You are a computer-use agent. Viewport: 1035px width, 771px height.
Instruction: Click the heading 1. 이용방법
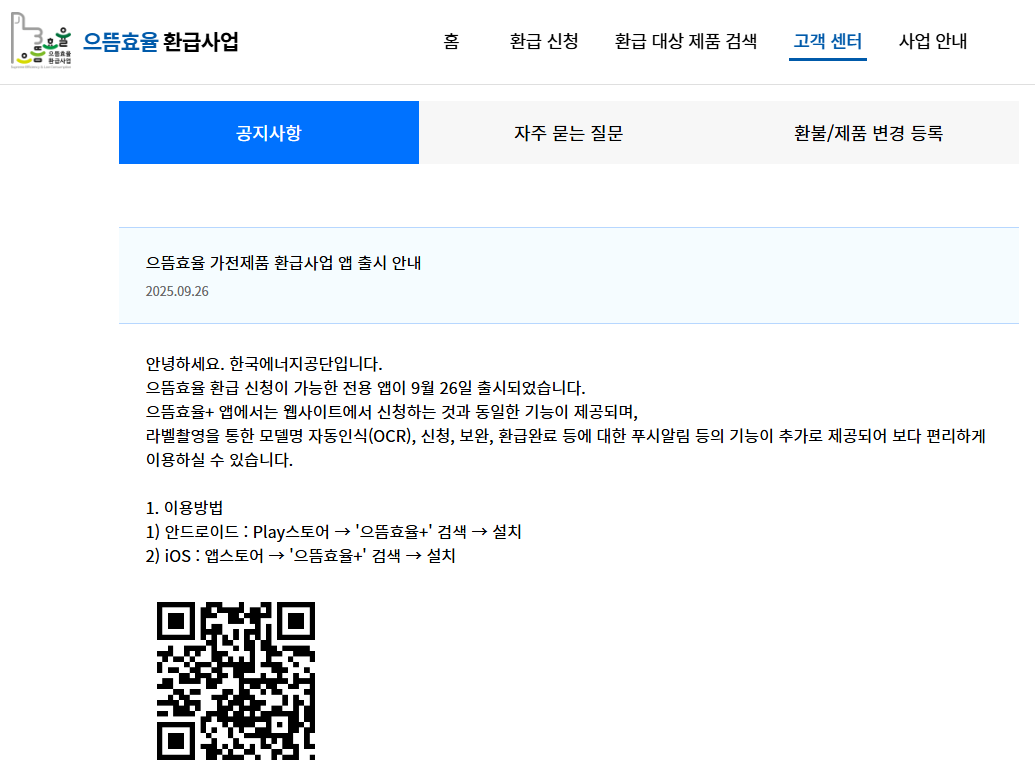184,508
